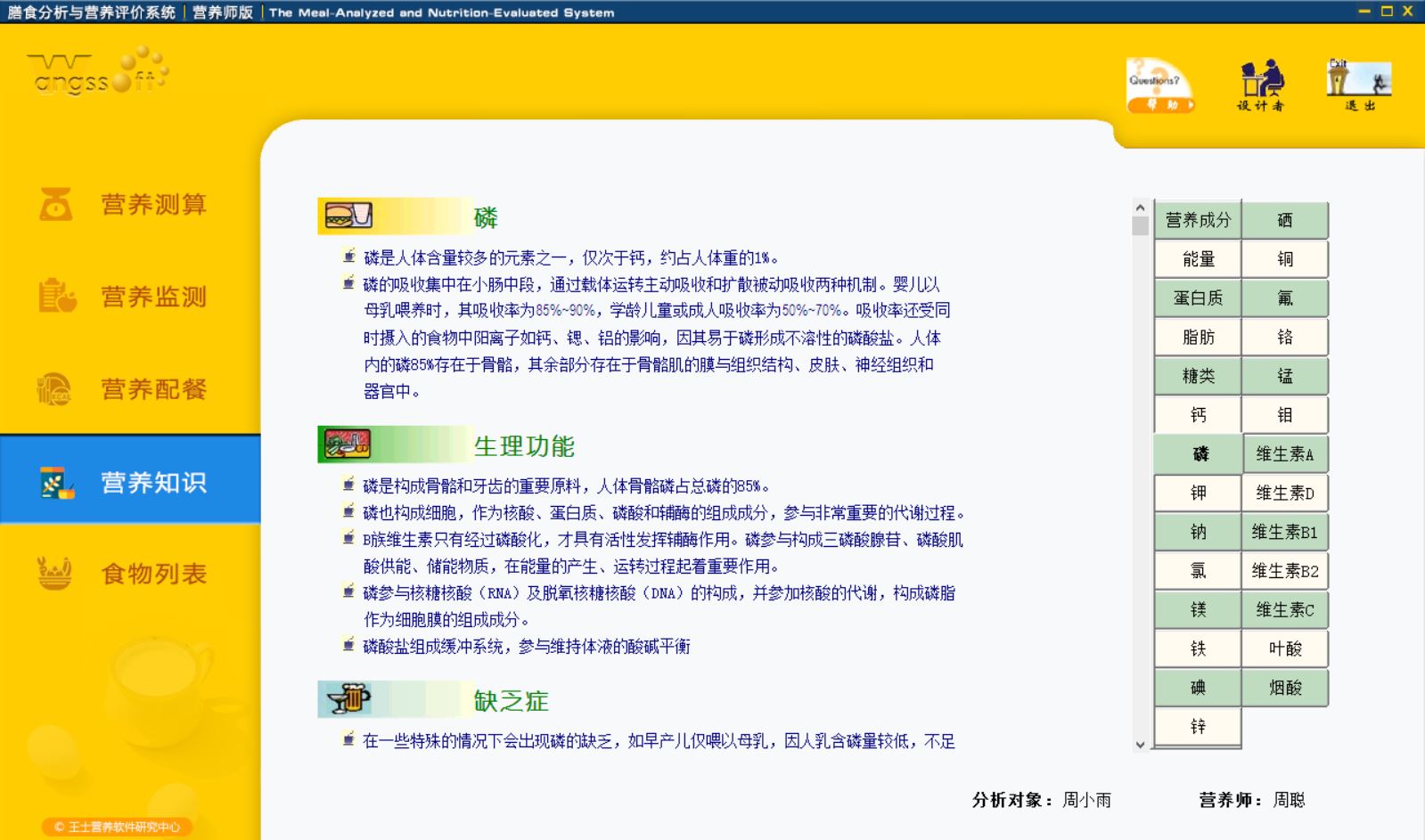Viewport: 1425px width, 840px height.
Task: Select 烟酸 button
Action: (1285, 688)
